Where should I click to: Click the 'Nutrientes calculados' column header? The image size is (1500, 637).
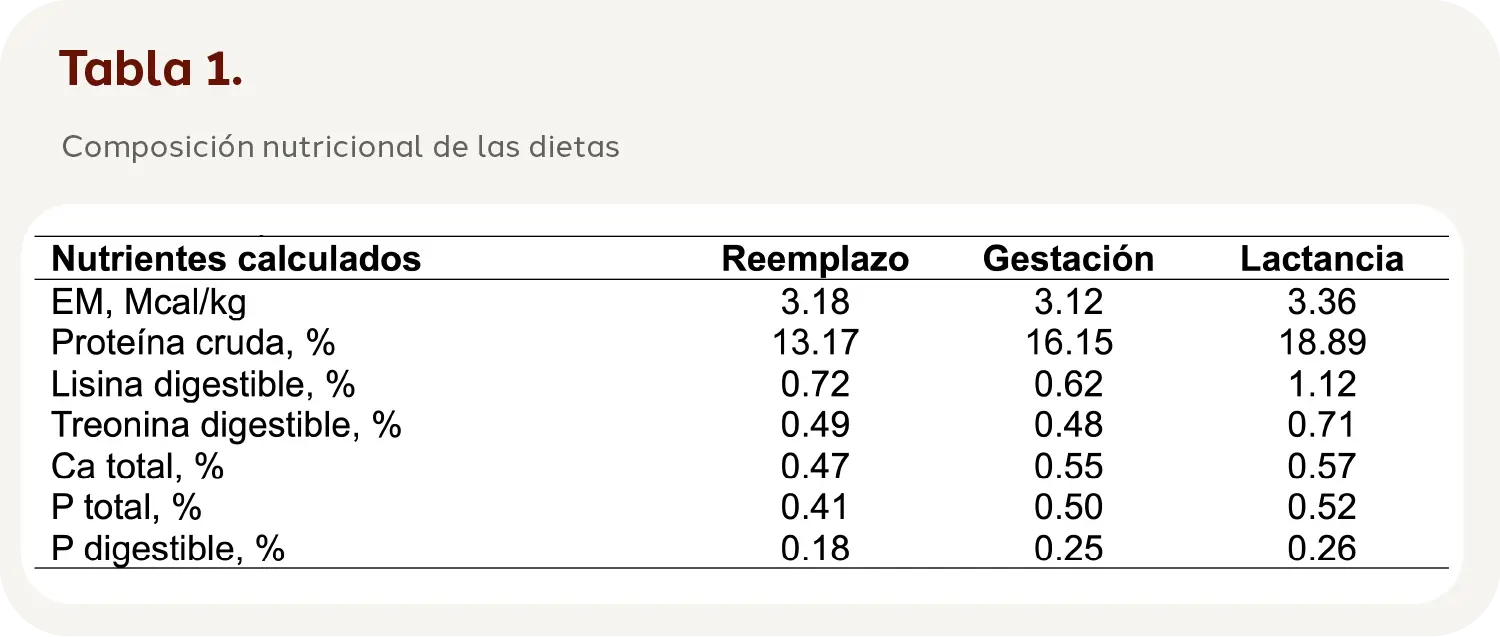pos(236,259)
